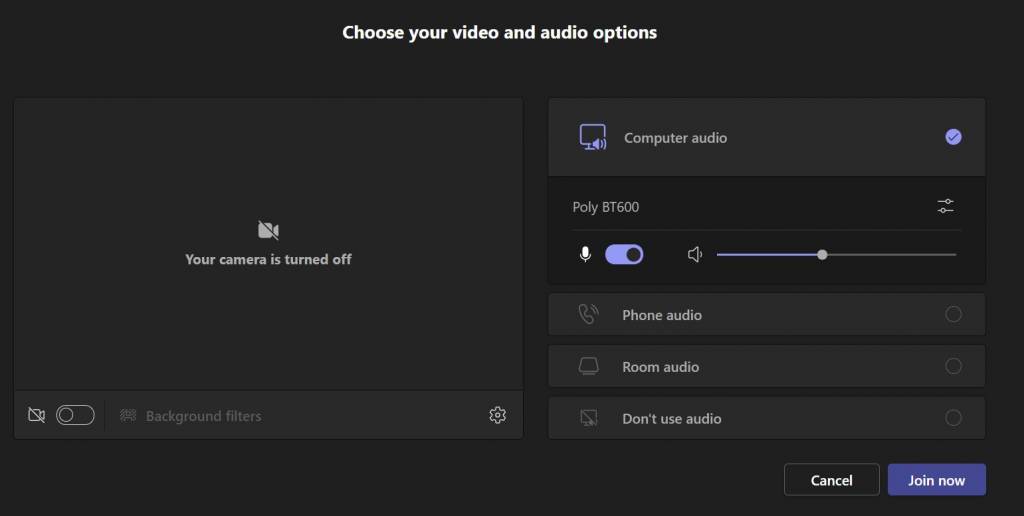
Task: Cancel joining the meeting
Action: pos(831,480)
